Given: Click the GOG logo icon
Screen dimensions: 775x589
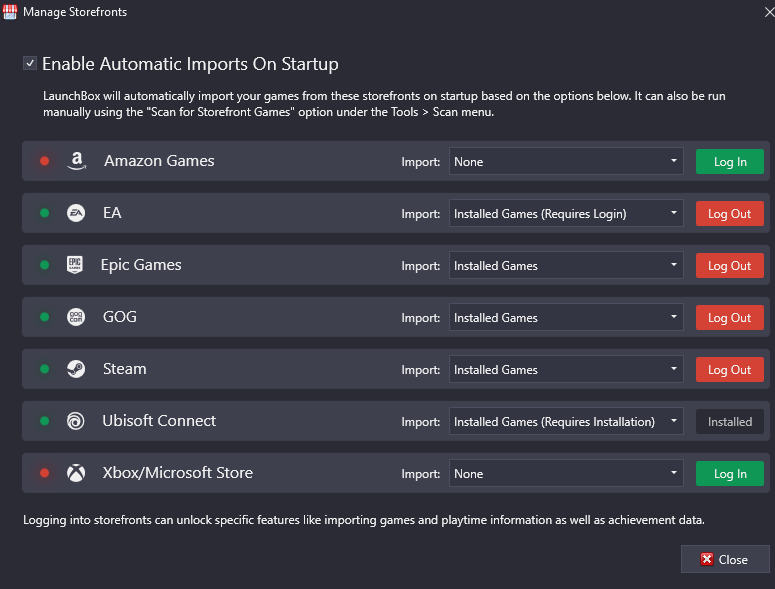Looking at the screenshot, I should click(x=76, y=317).
